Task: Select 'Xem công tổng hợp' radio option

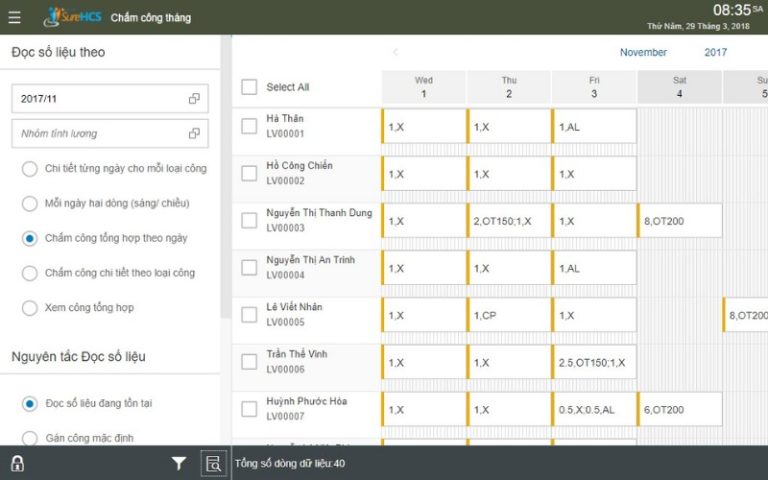Action: (30, 307)
